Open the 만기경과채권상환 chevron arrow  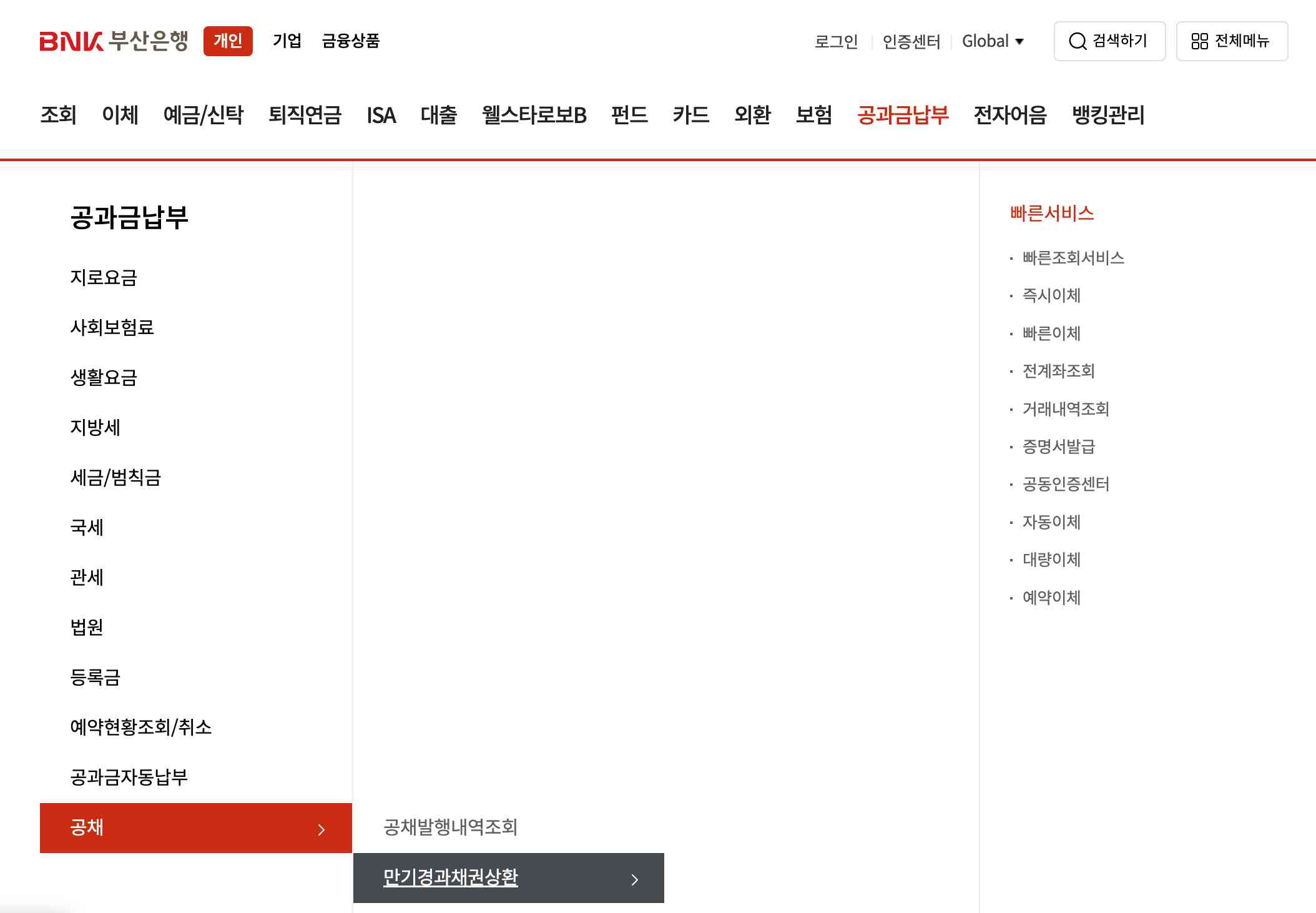tap(636, 879)
